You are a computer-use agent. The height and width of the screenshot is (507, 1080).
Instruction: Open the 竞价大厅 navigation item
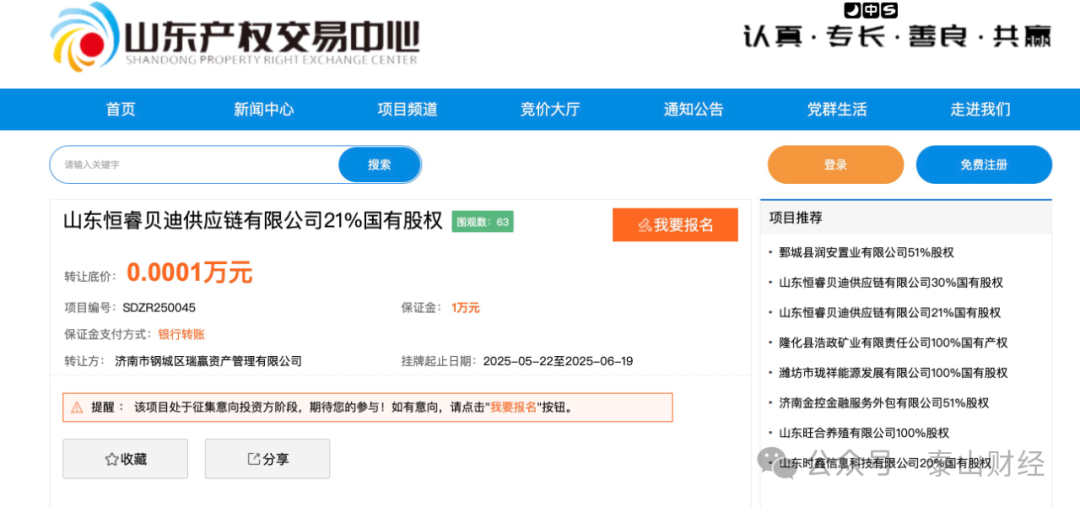550,109
